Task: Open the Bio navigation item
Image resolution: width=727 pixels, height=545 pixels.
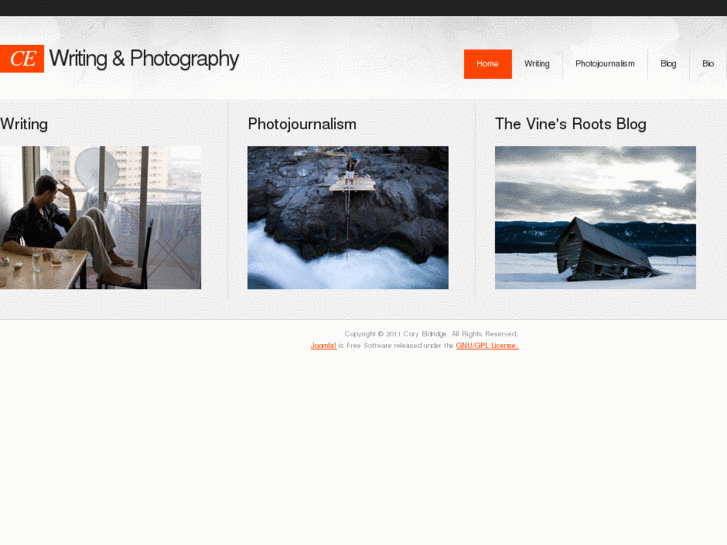Action: [x=708, y=64]
